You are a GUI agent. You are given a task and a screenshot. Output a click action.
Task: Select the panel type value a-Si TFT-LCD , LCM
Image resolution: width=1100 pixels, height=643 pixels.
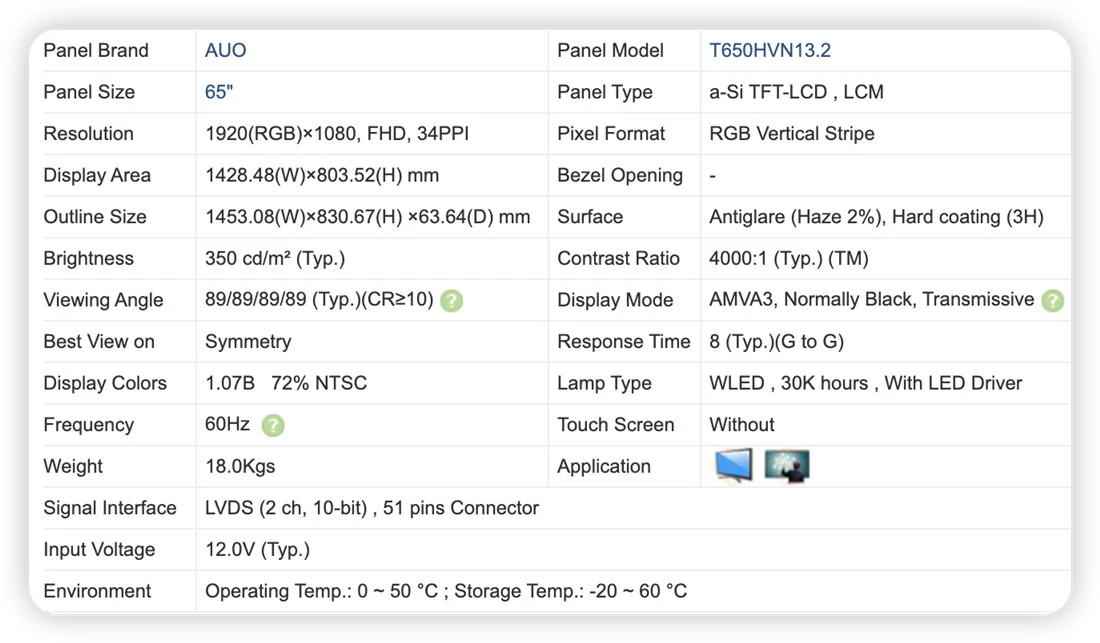coord(796,92)
